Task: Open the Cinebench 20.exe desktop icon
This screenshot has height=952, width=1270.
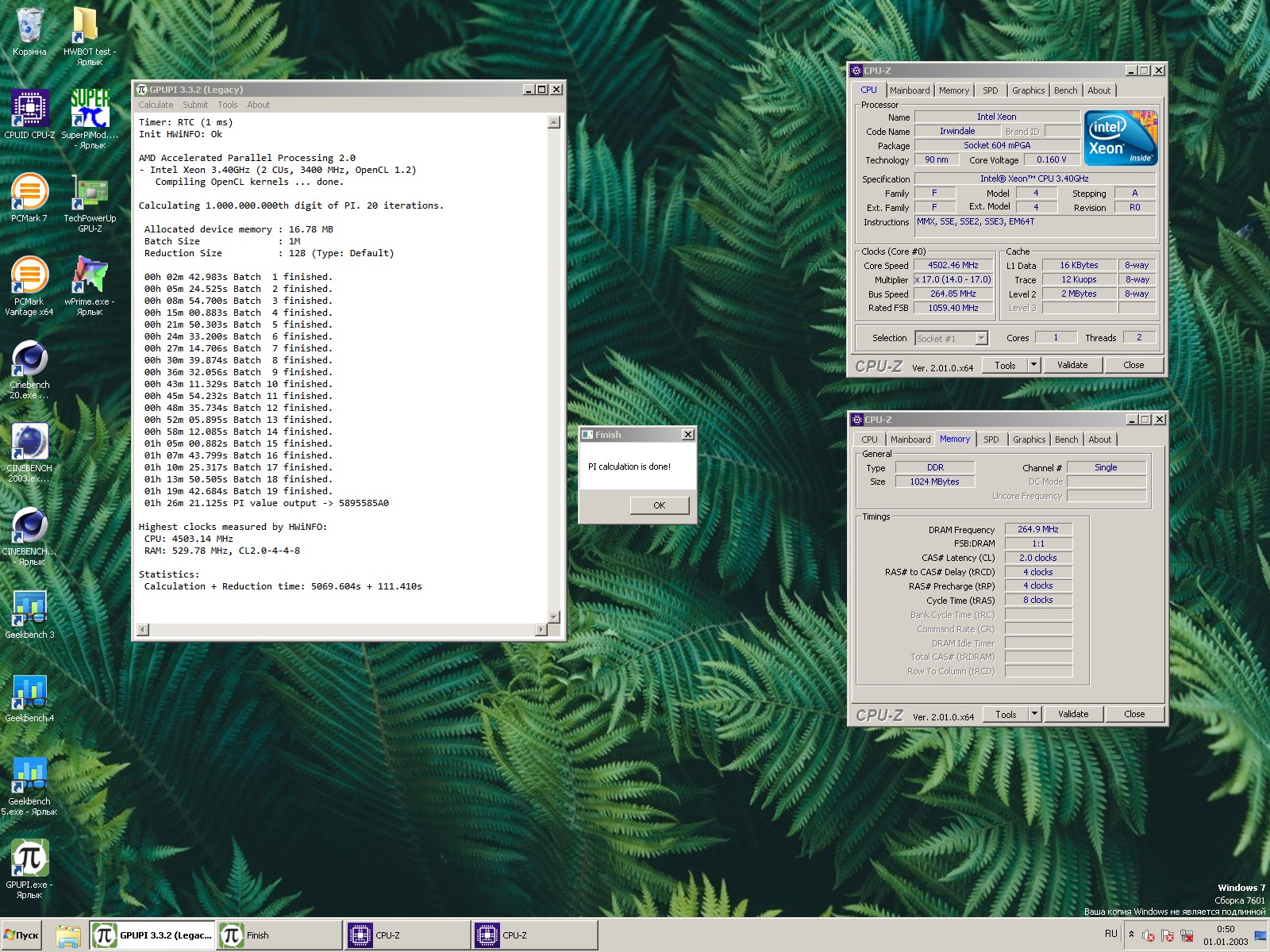Action: click(x=29, y=369)
